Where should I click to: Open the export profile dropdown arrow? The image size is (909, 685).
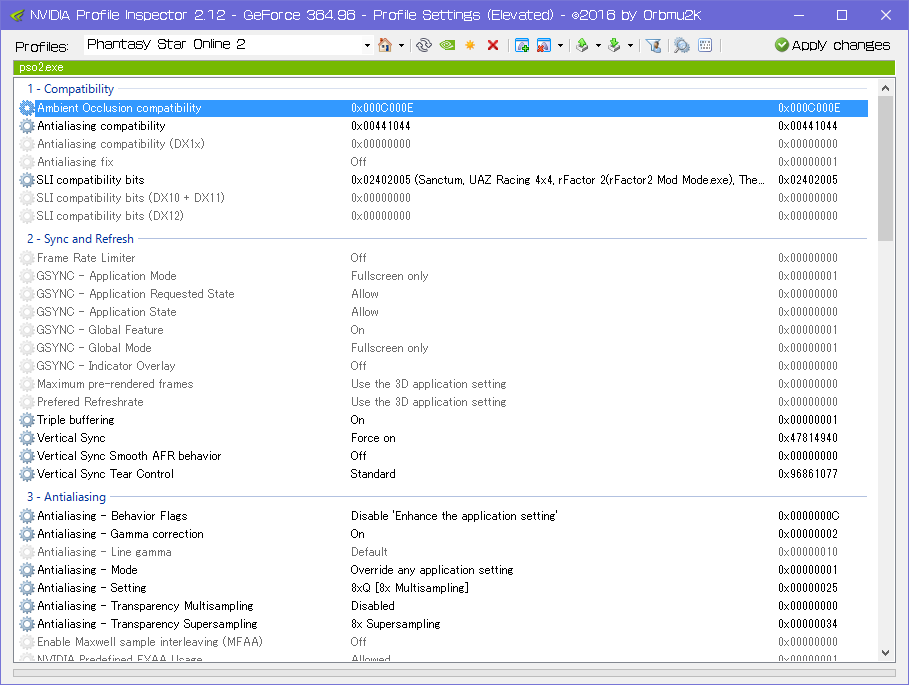598,45
